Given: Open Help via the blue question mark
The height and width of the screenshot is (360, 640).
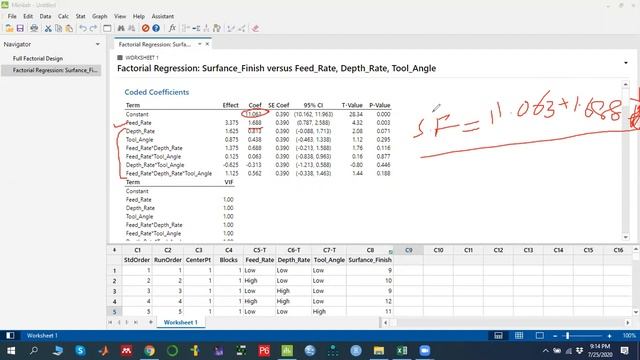Looking at the screenshot, I should 156,28.
